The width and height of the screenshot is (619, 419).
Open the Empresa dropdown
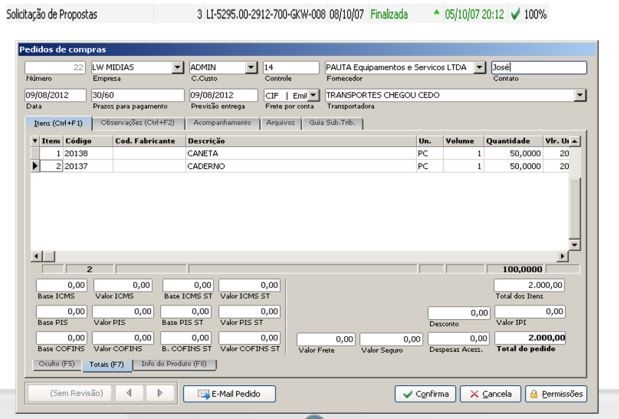pyautogui.click(x=178, y=67)
